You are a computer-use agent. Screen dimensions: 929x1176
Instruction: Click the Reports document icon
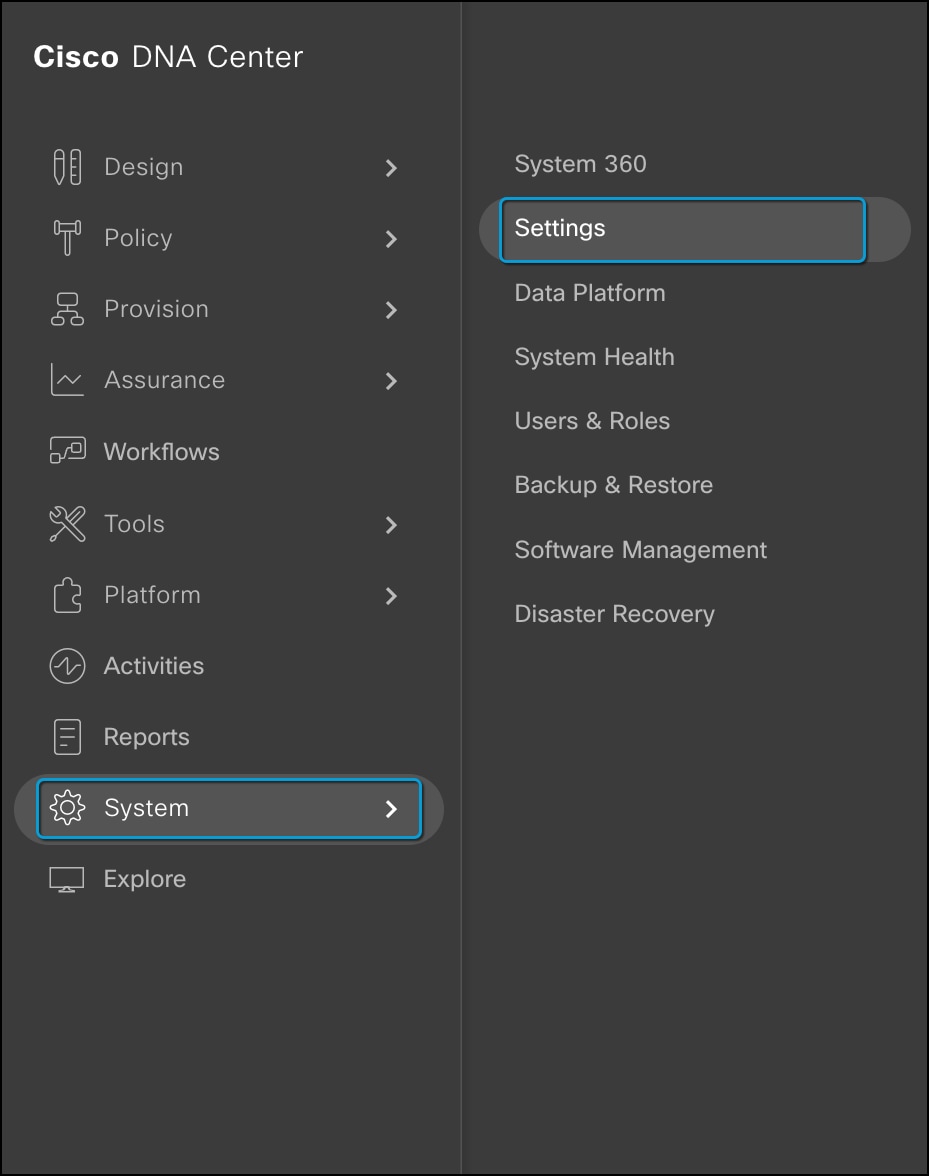tap(66, 736)
